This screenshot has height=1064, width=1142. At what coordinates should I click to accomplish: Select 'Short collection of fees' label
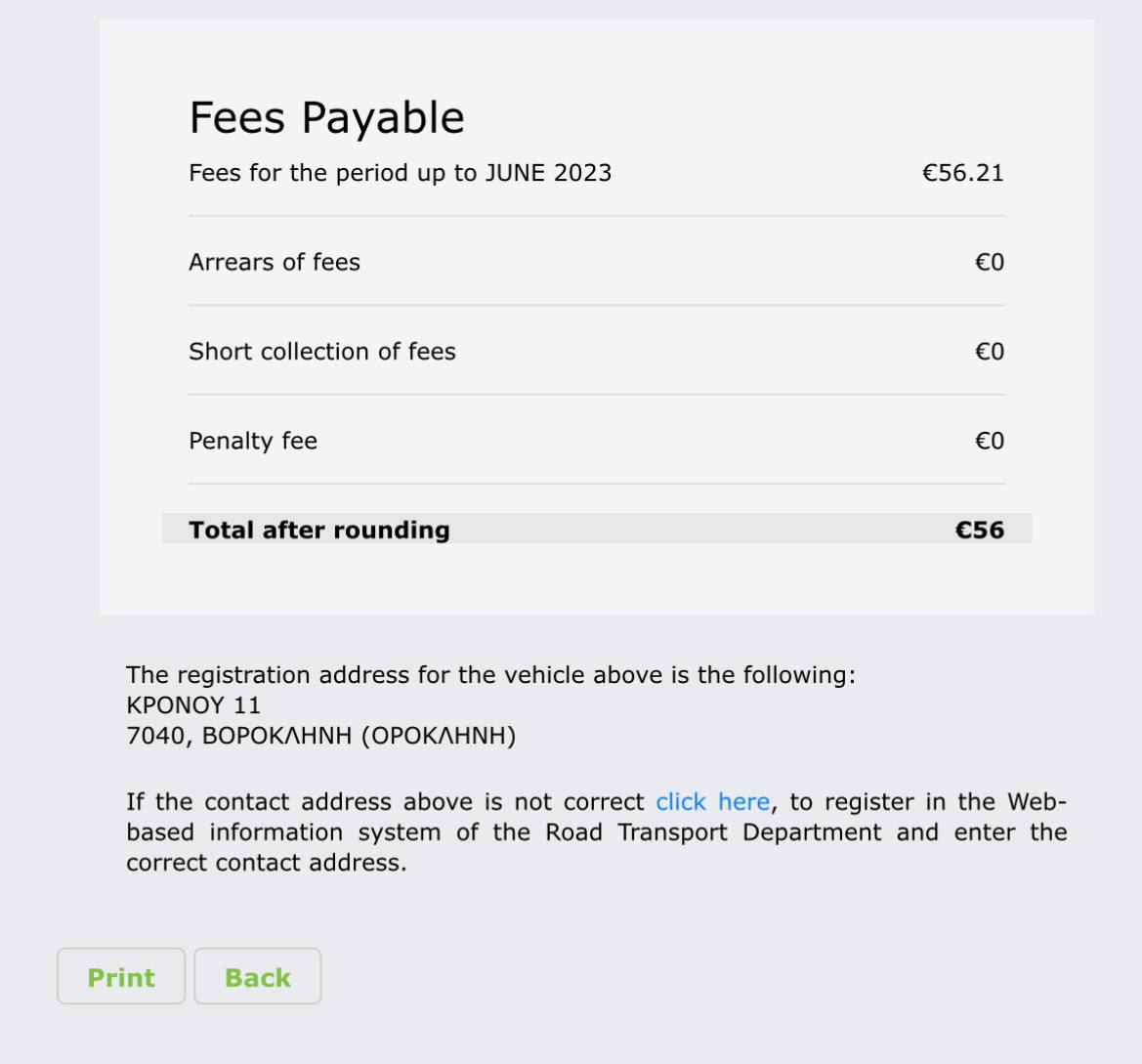pyautogui.click(x=322, y=352)
